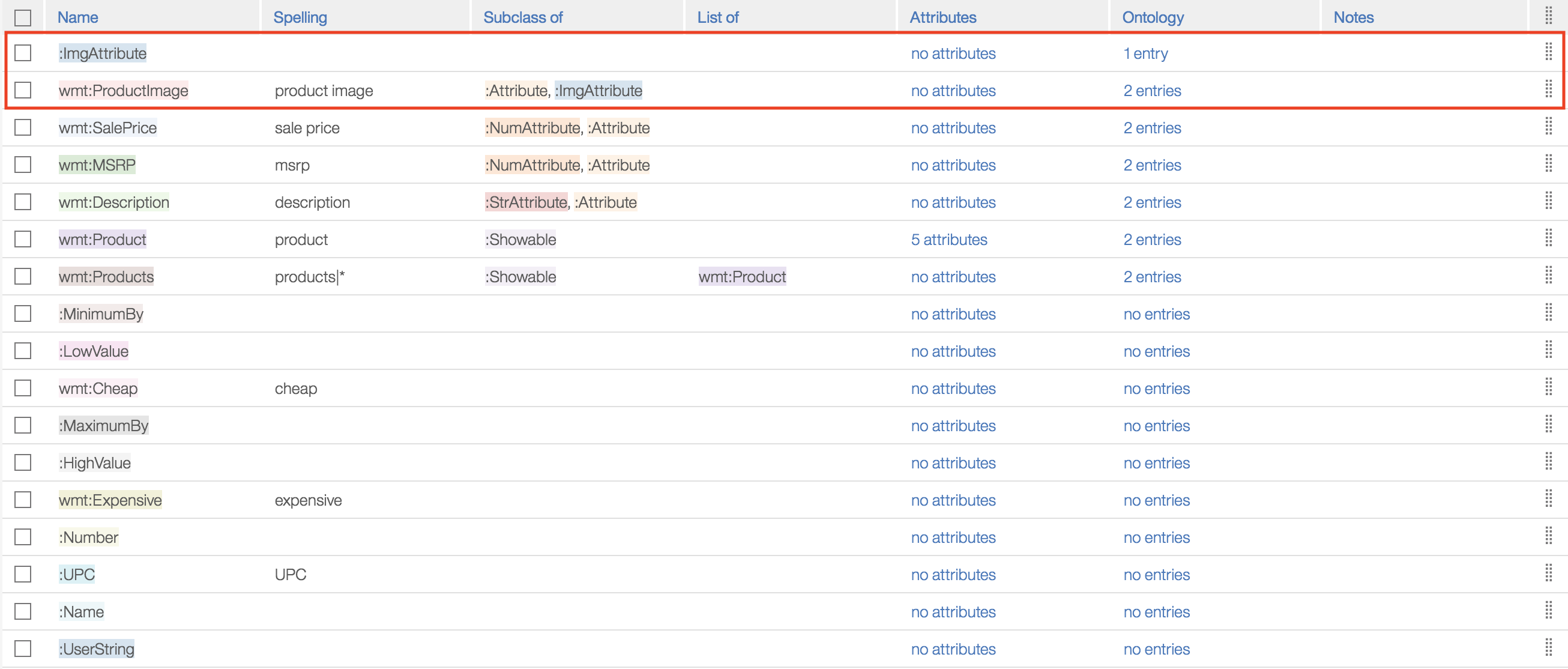The width and height of the screenshot is (1568, 669).
Task: Click the wmt:MSRP name tag
Action: [97, 165]
